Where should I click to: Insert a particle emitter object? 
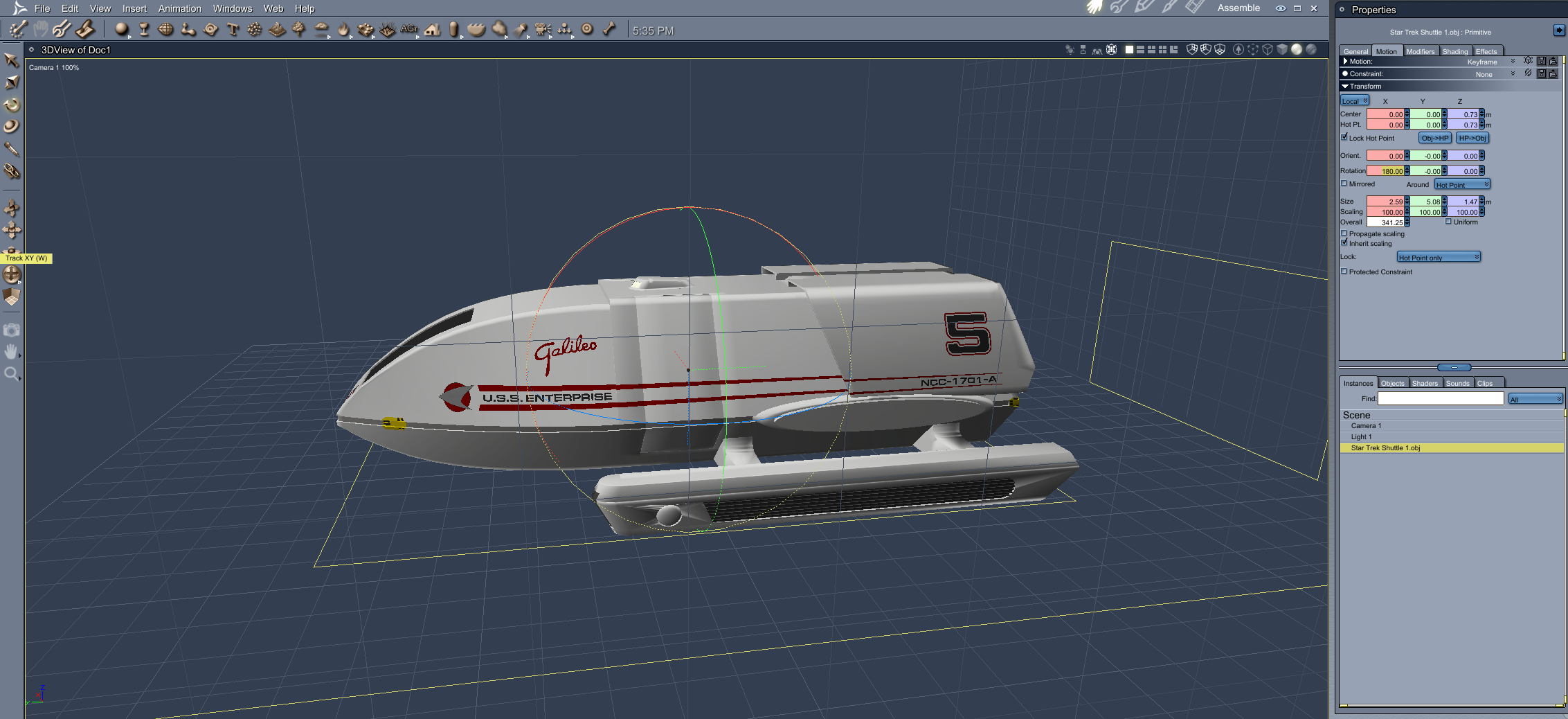pos(255,29)
